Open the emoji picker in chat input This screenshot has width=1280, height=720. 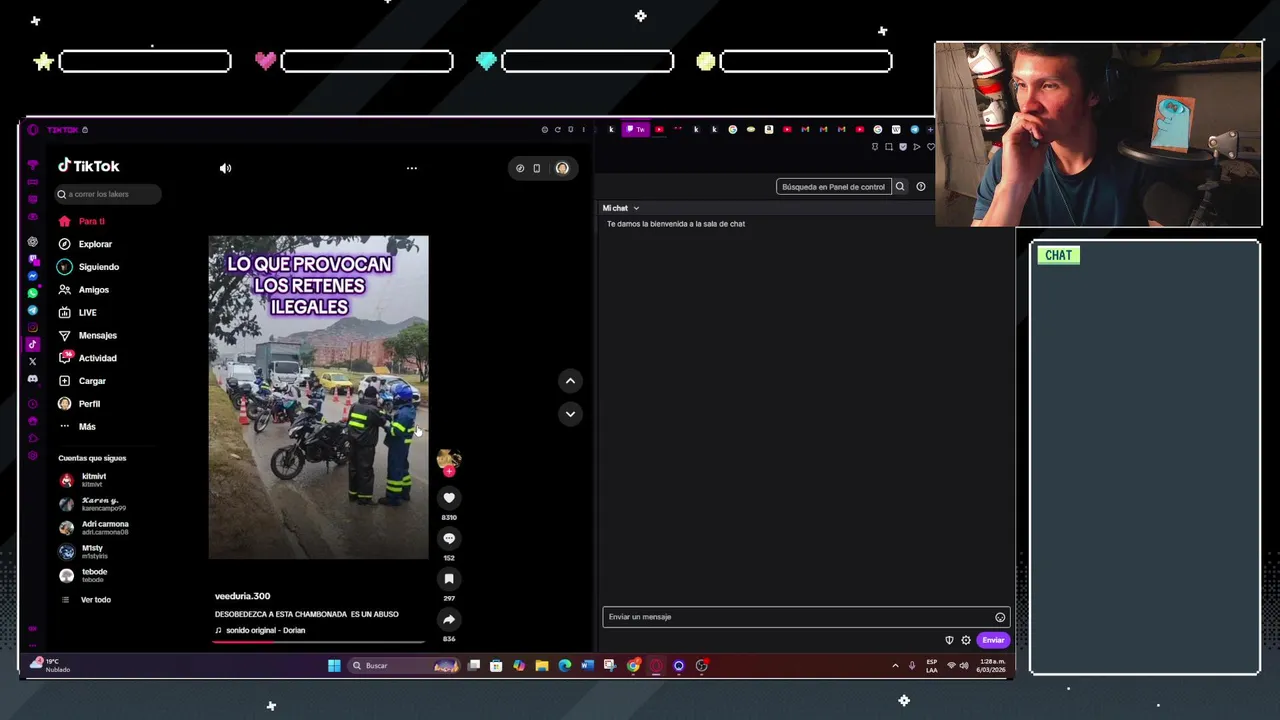pos(1000,617)
